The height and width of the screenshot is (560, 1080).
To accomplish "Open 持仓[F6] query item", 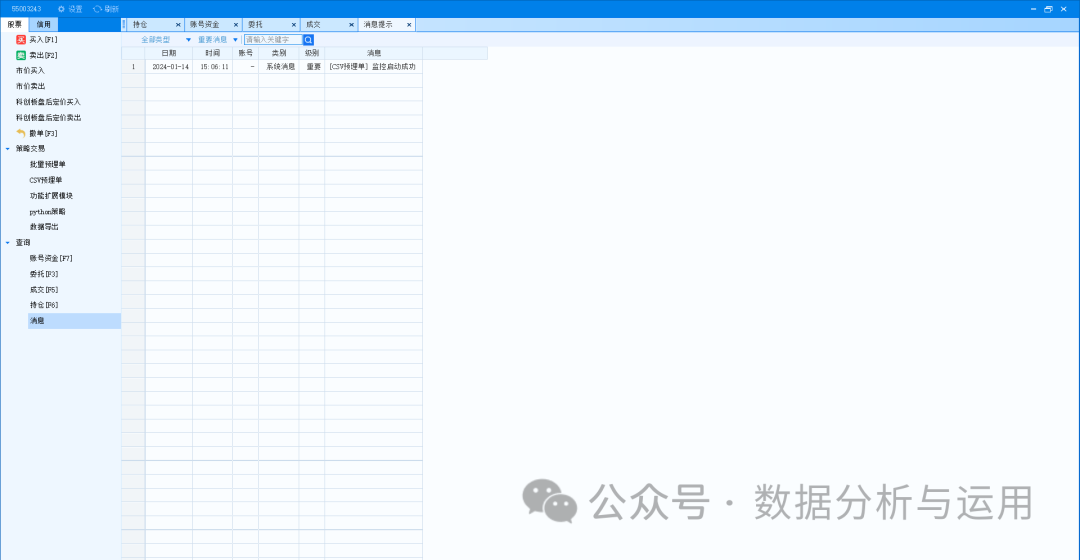I will 44,305.
